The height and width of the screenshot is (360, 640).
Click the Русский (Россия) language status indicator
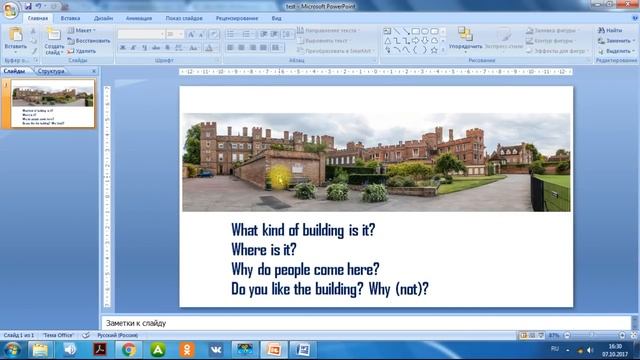[x=118, y=335]
